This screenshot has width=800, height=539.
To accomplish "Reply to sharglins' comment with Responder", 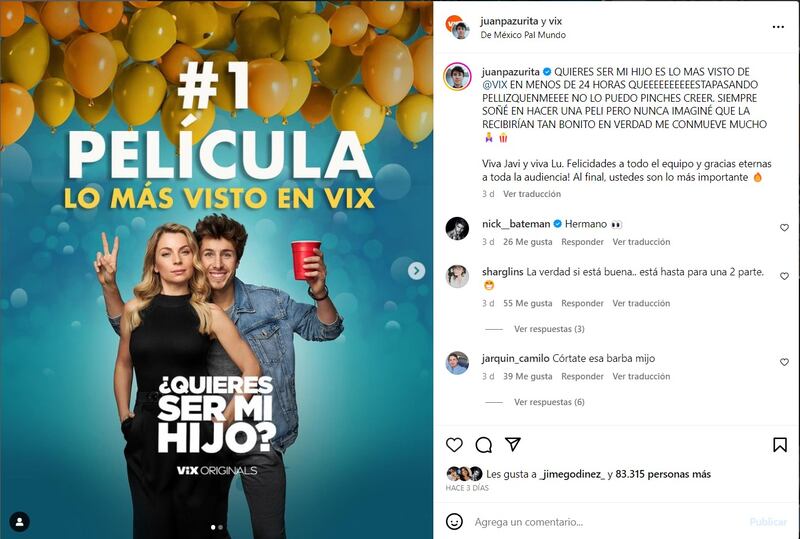I will click(x=582, y=303).
